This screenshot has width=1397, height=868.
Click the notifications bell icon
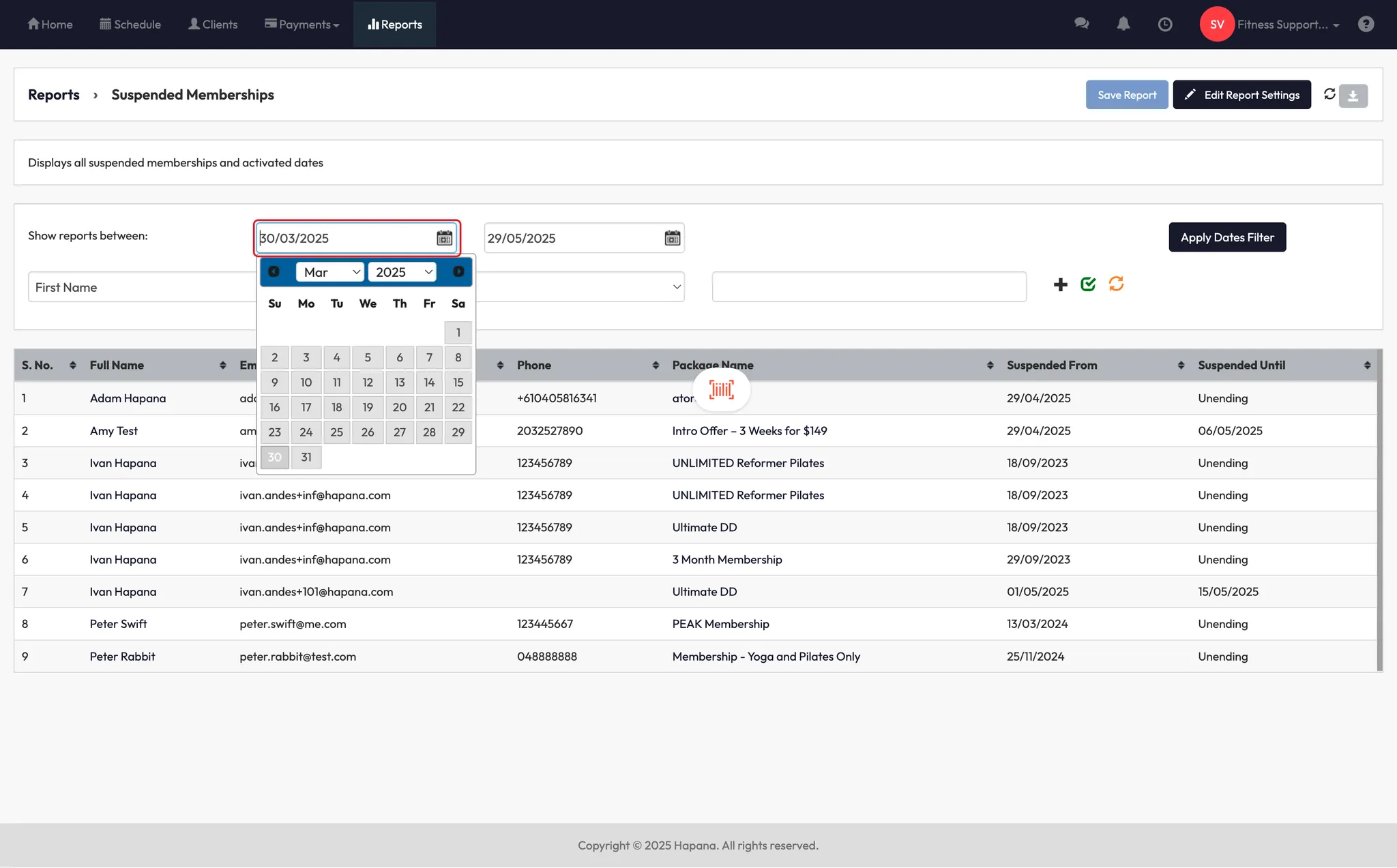(1123, 24)
